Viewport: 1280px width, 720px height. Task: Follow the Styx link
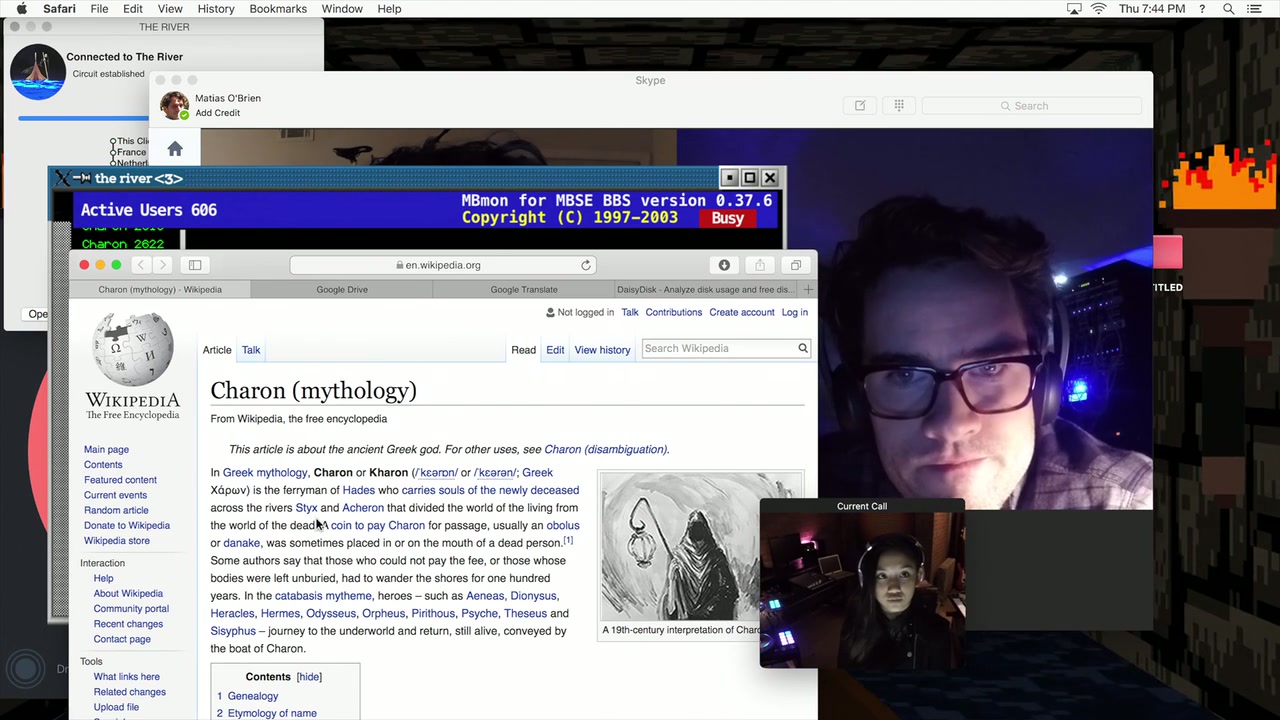pos(306,508)
